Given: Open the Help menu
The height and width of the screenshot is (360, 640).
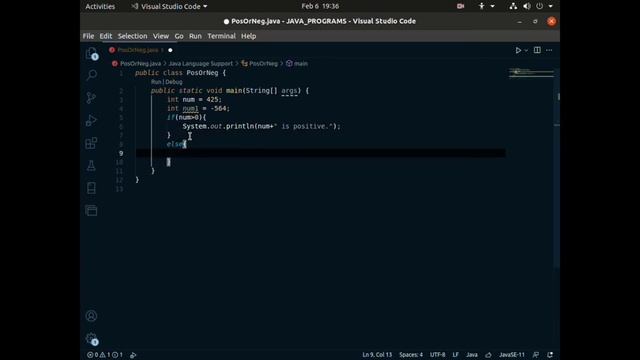Looking at the screenshot, I should [248, 36].
